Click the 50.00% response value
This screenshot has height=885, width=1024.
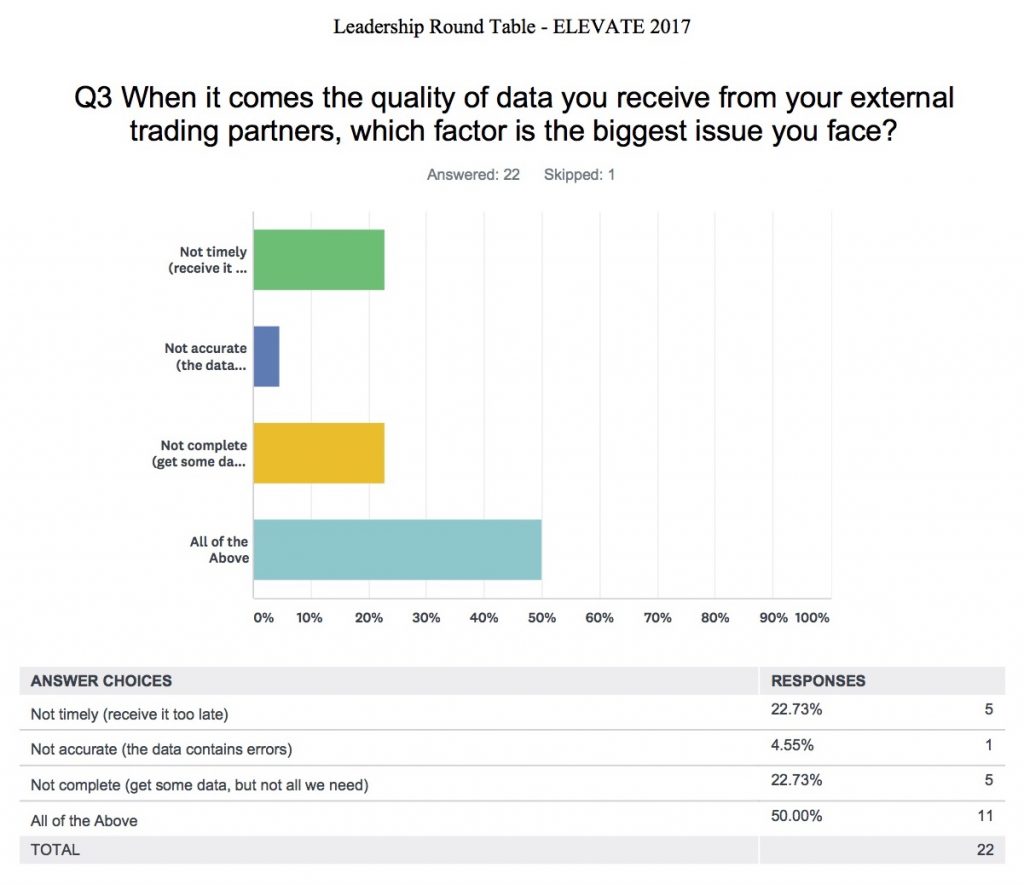click(x=796, y=816)
